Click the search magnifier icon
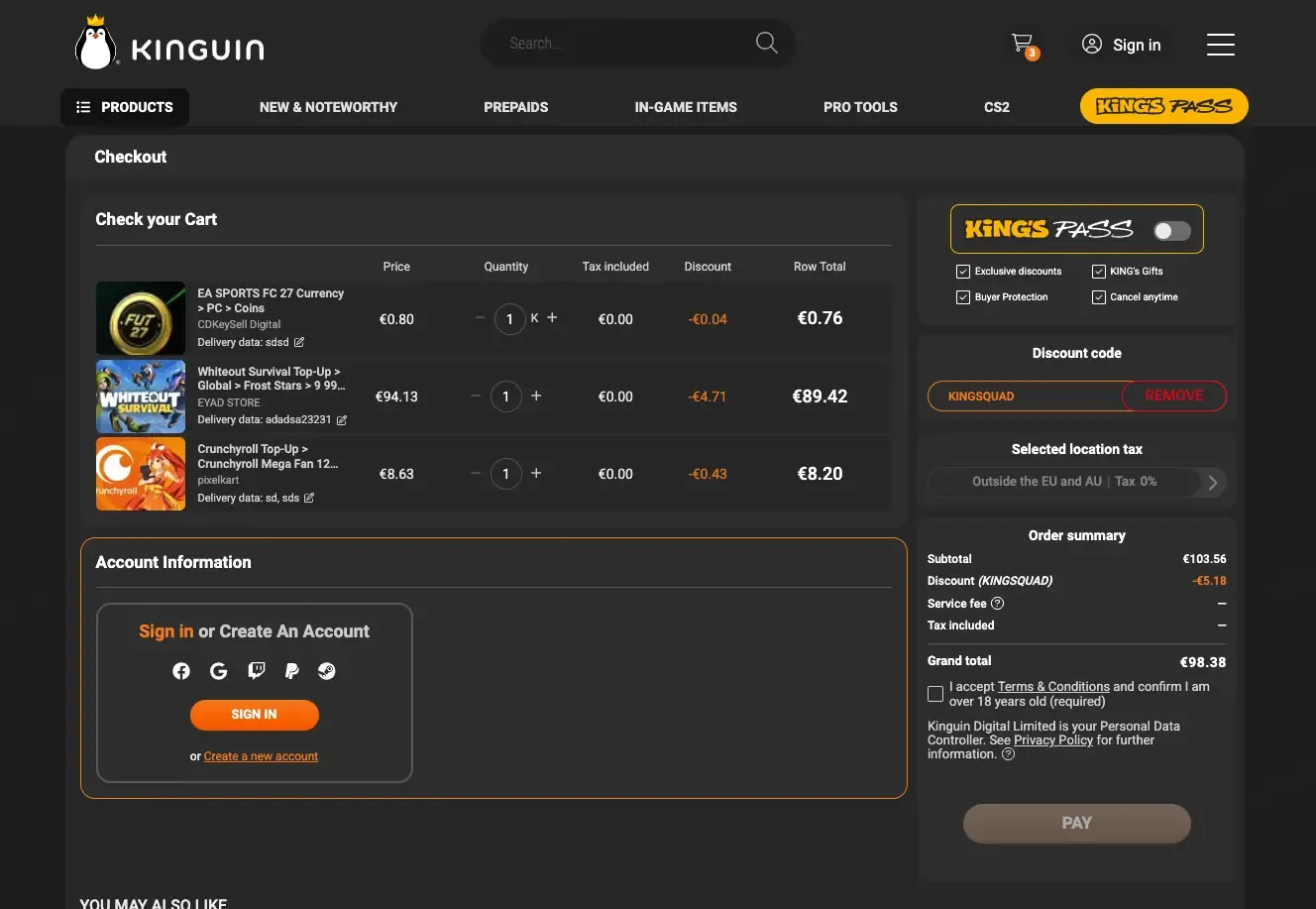1316x909 pixels. tap(766, 43)
